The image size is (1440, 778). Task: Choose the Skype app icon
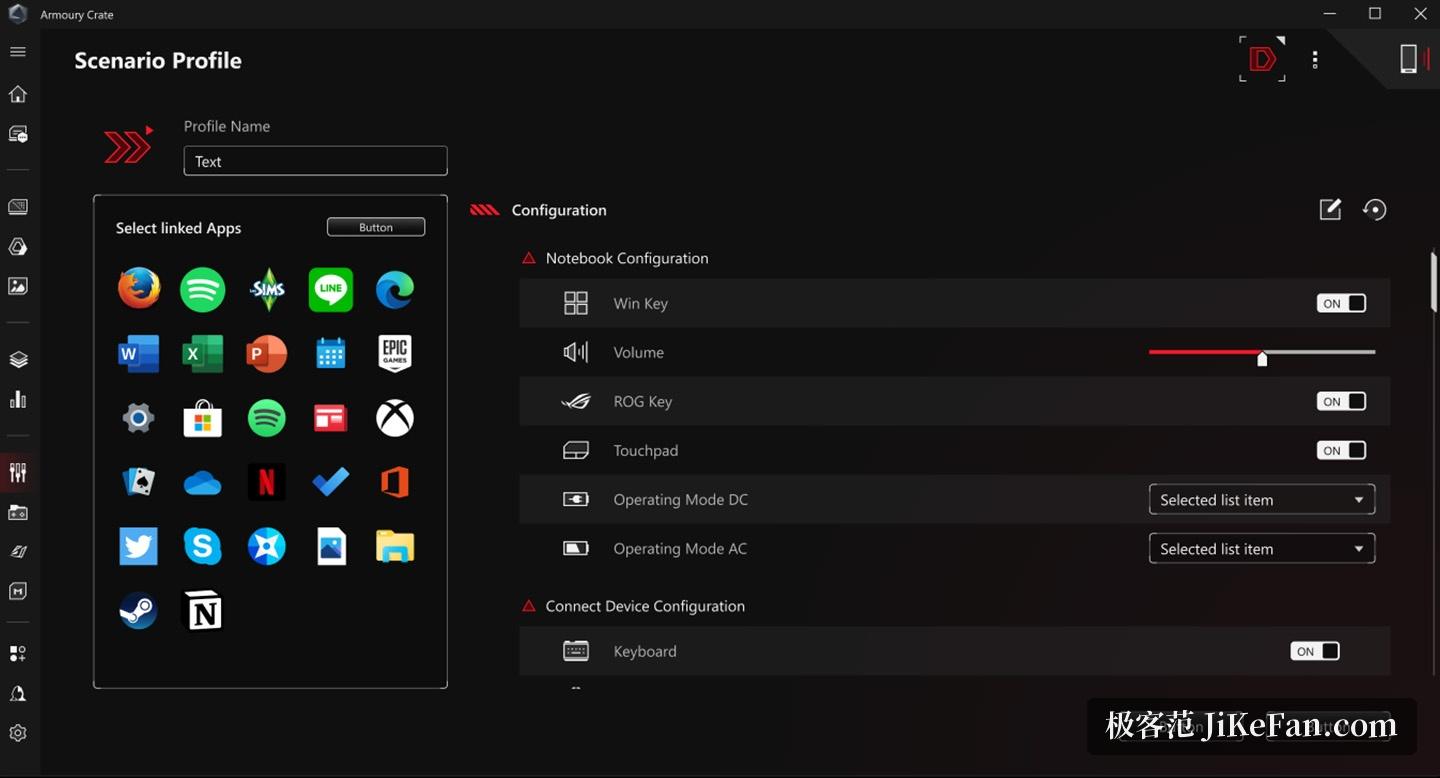(x=202, y=547)
